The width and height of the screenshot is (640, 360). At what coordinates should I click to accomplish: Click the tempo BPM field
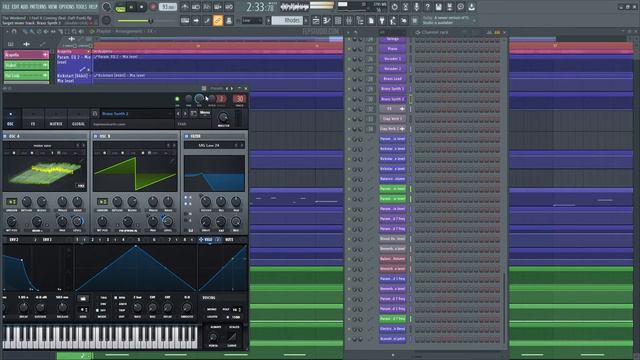point(168,7)
